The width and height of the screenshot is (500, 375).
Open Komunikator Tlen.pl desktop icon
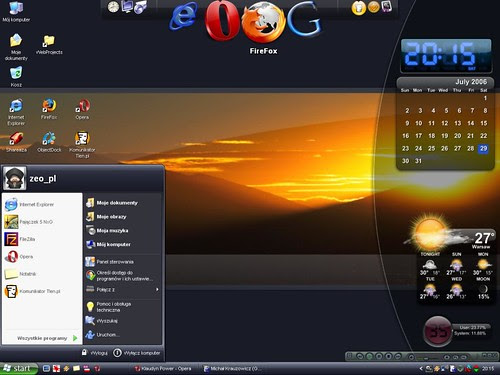pos(82,145)
